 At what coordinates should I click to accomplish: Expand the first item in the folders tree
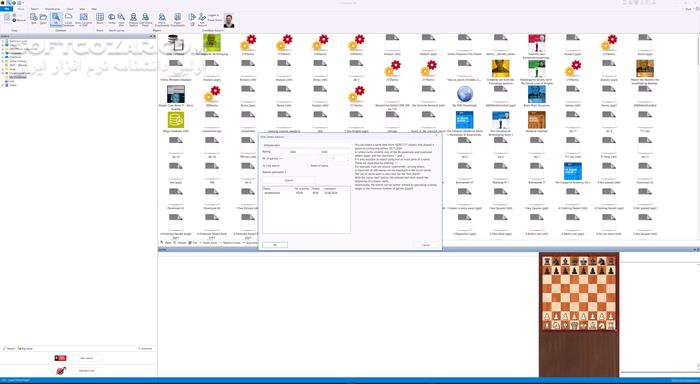tap(3, 41)
